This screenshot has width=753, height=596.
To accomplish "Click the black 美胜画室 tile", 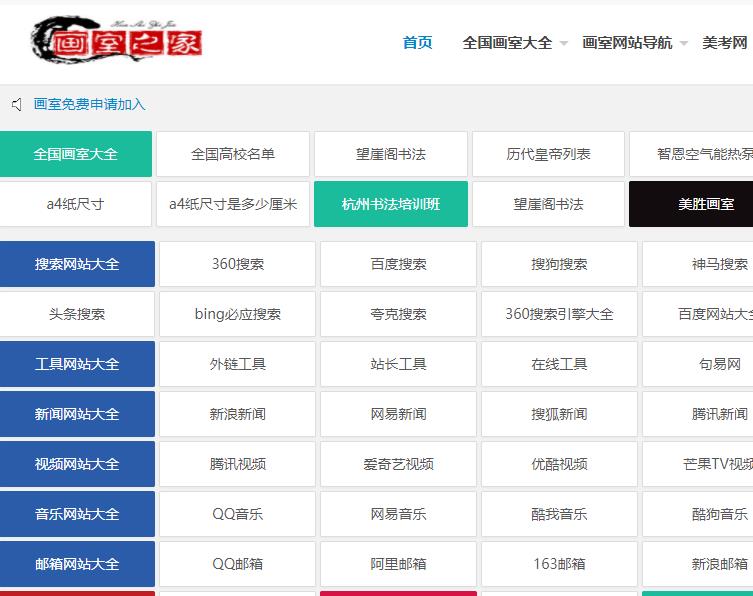I will pyautogui.click(x=691, y=204).
